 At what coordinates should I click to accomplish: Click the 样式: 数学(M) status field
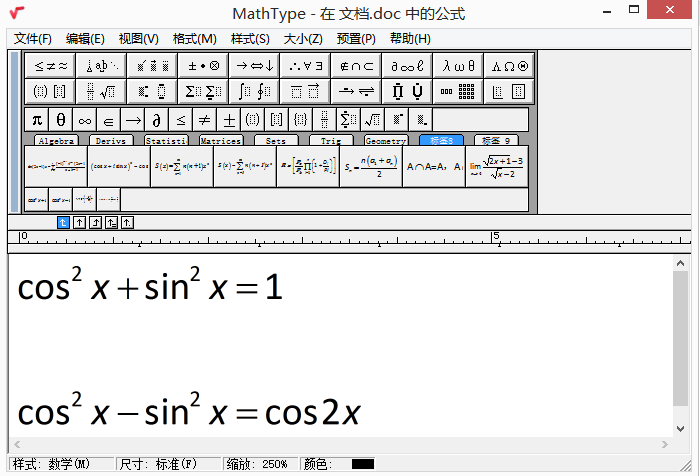click(x=62, y=464)
